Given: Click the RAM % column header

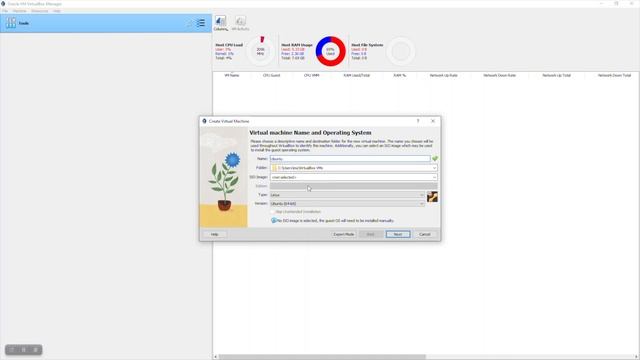Looking at the screenshot, I should [x=400, y=76].
